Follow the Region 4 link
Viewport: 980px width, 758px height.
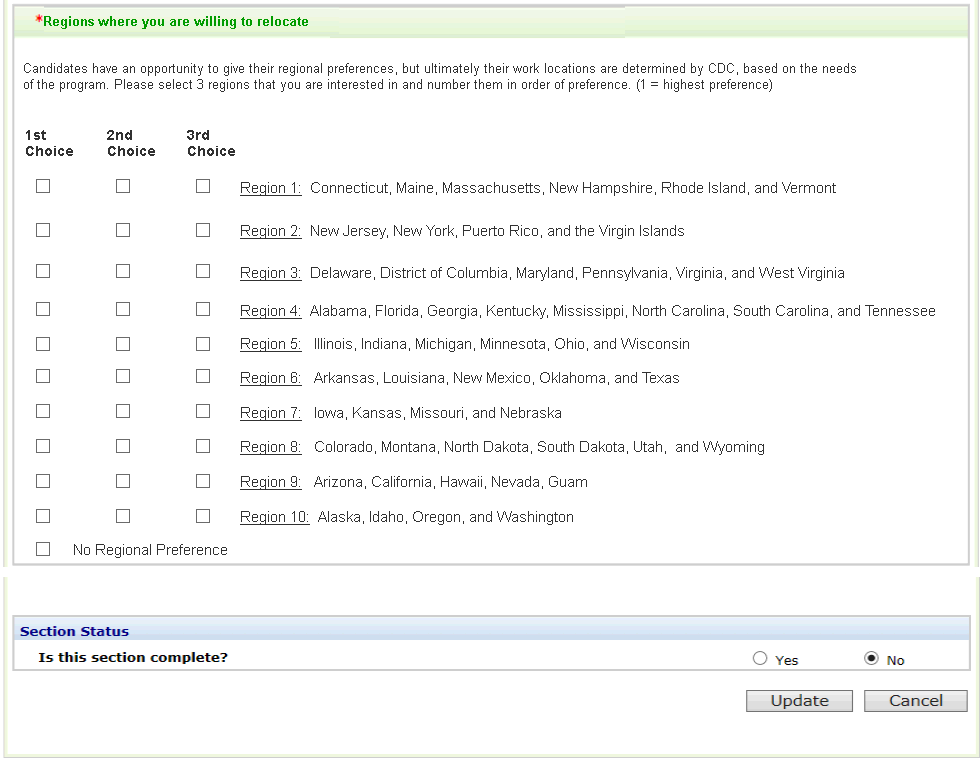pyautogui.click(x=270, y=311)
